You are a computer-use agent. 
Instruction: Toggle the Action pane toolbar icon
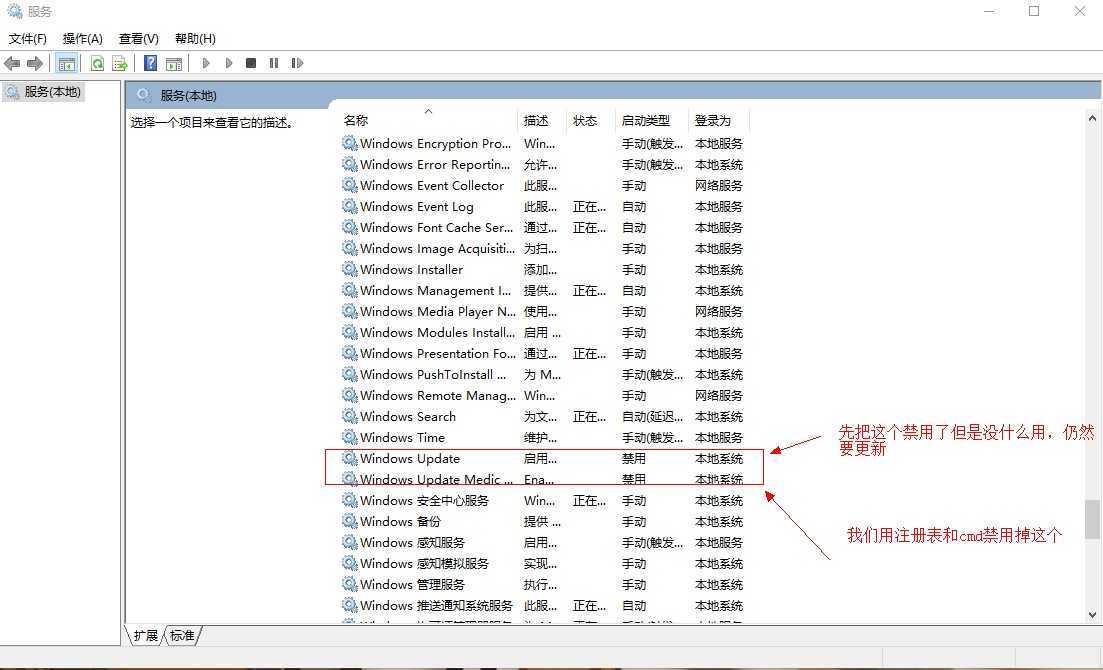tap(174, 63)
